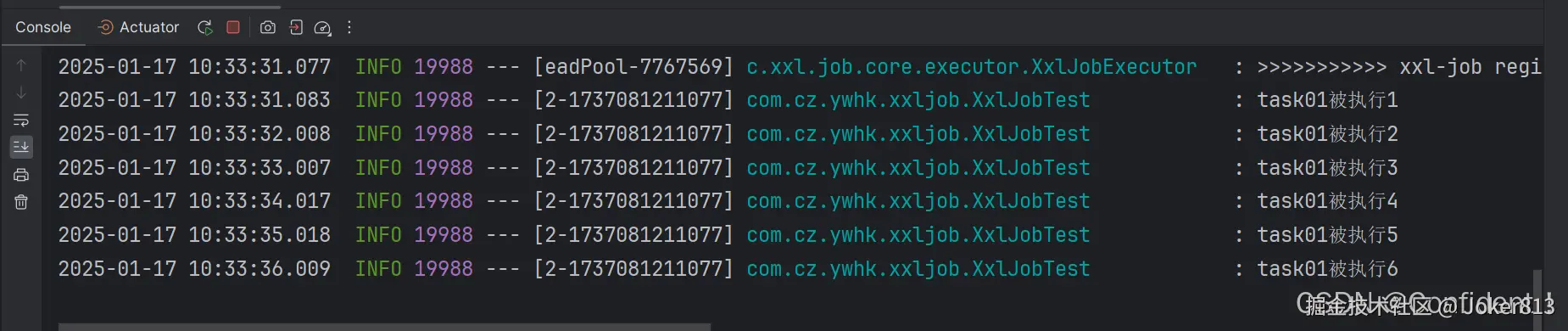This screenshot has width=1568, height=331.
Task: Open XxlJobTest link in the task01被执行4 row
Action: (x=918, y=201)
